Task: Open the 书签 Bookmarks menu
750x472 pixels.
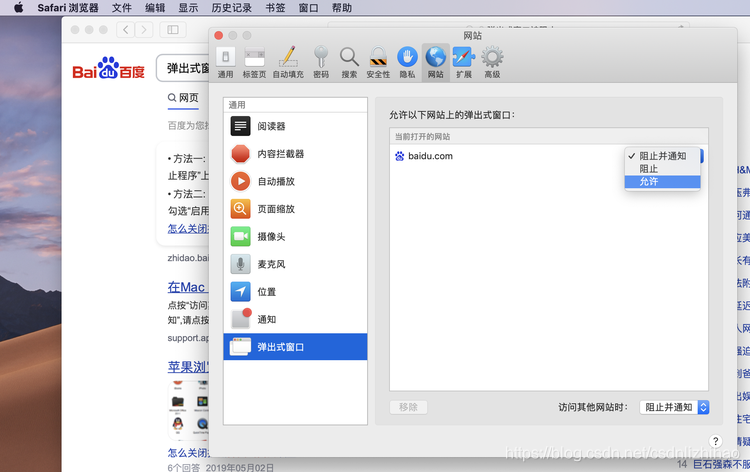Action: click(x=275, y=8)
